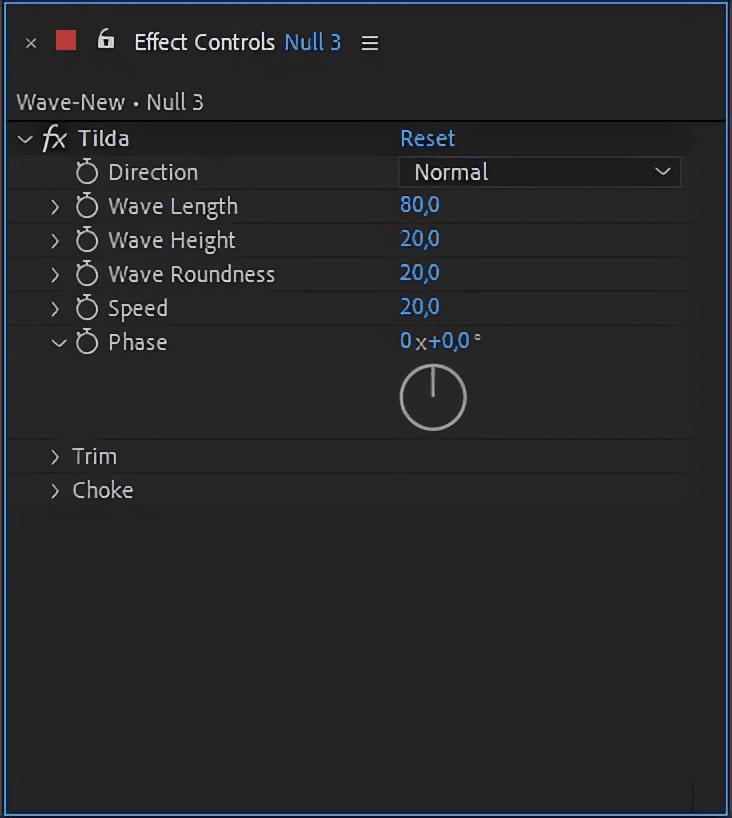This screenshot has width=732, height=818.
Task: Close the Effect Controls panel tab
Action: point(31,43)
